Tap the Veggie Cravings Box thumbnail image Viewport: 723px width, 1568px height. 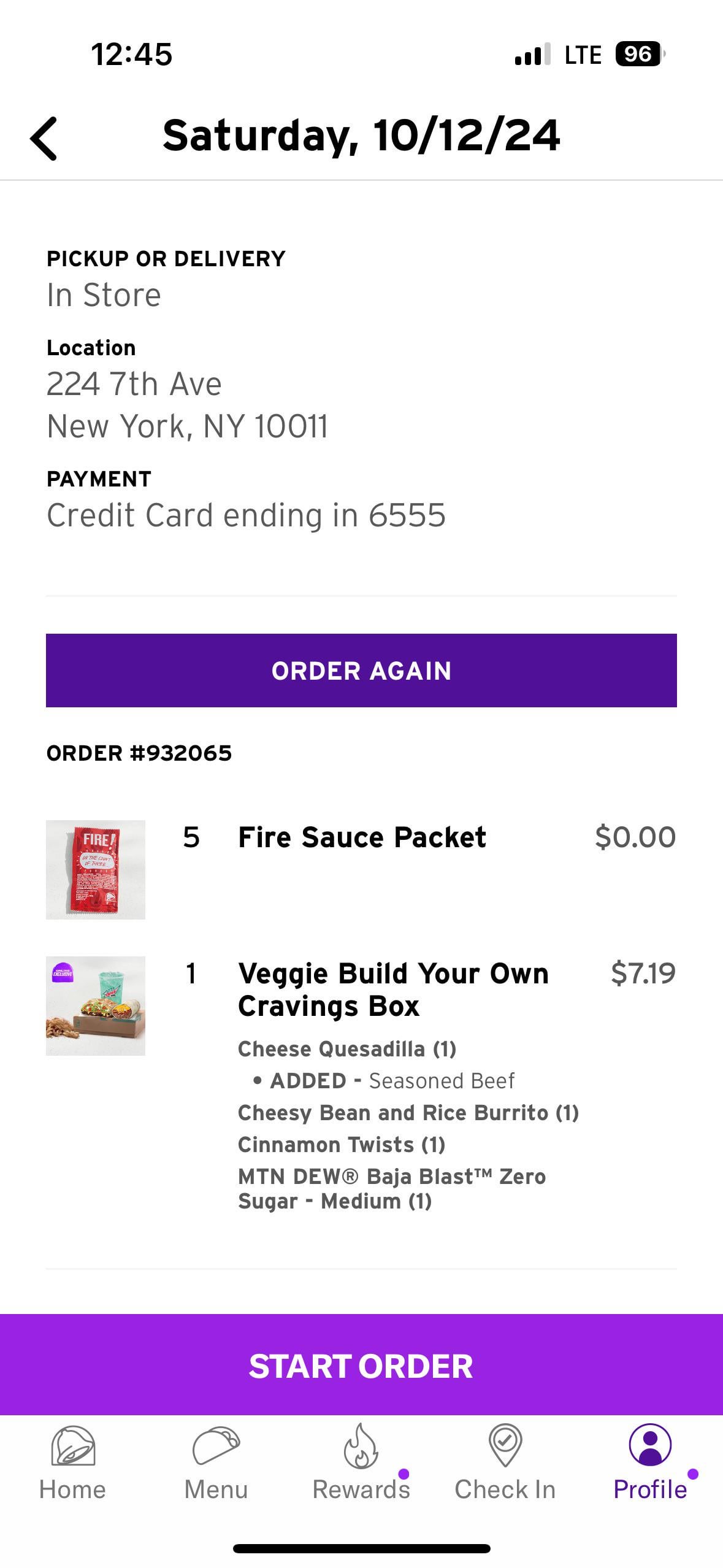pyautogui.click(x=96, y=1005)
